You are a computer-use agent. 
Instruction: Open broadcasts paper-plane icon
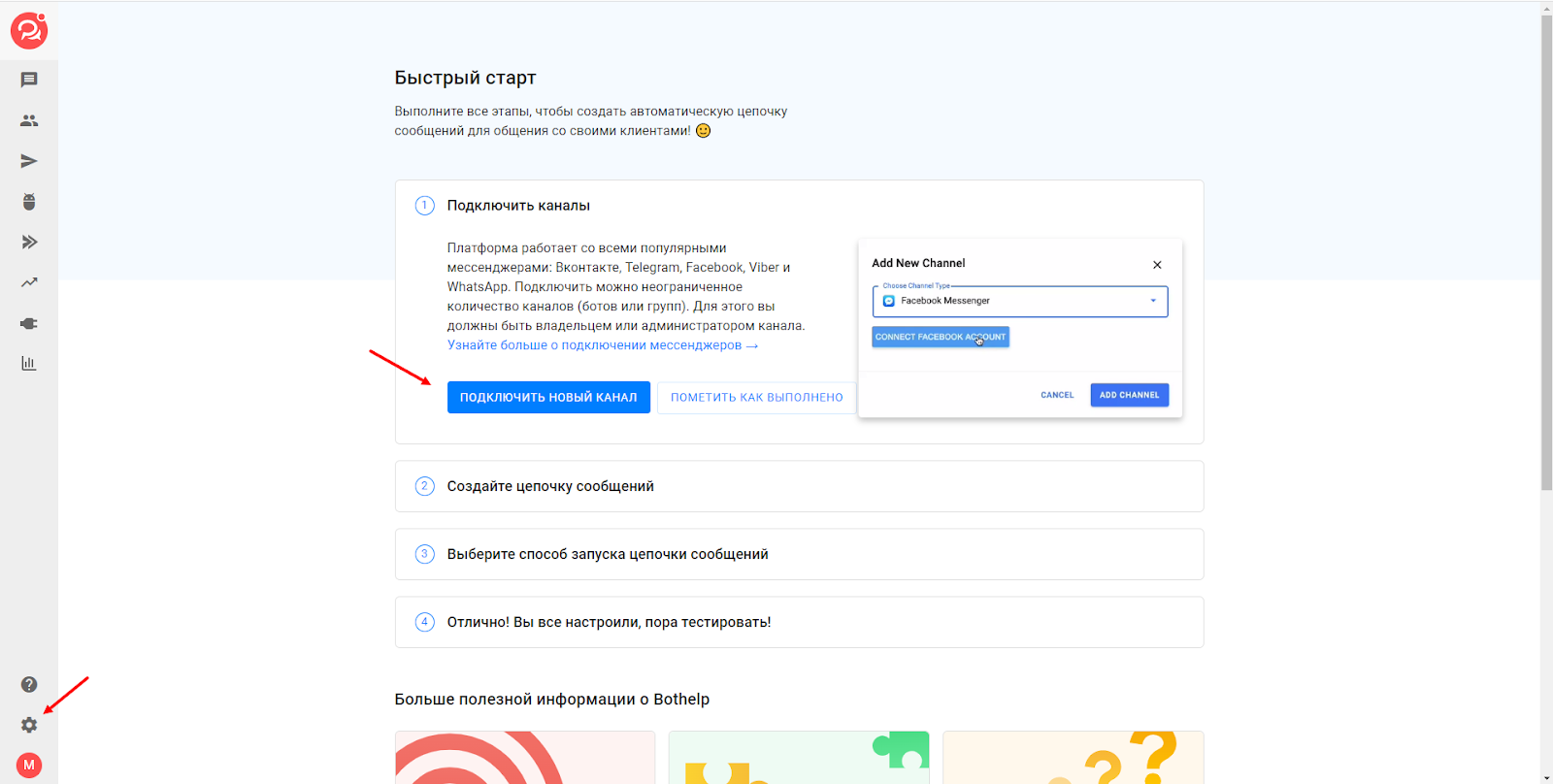coord(29,161)
